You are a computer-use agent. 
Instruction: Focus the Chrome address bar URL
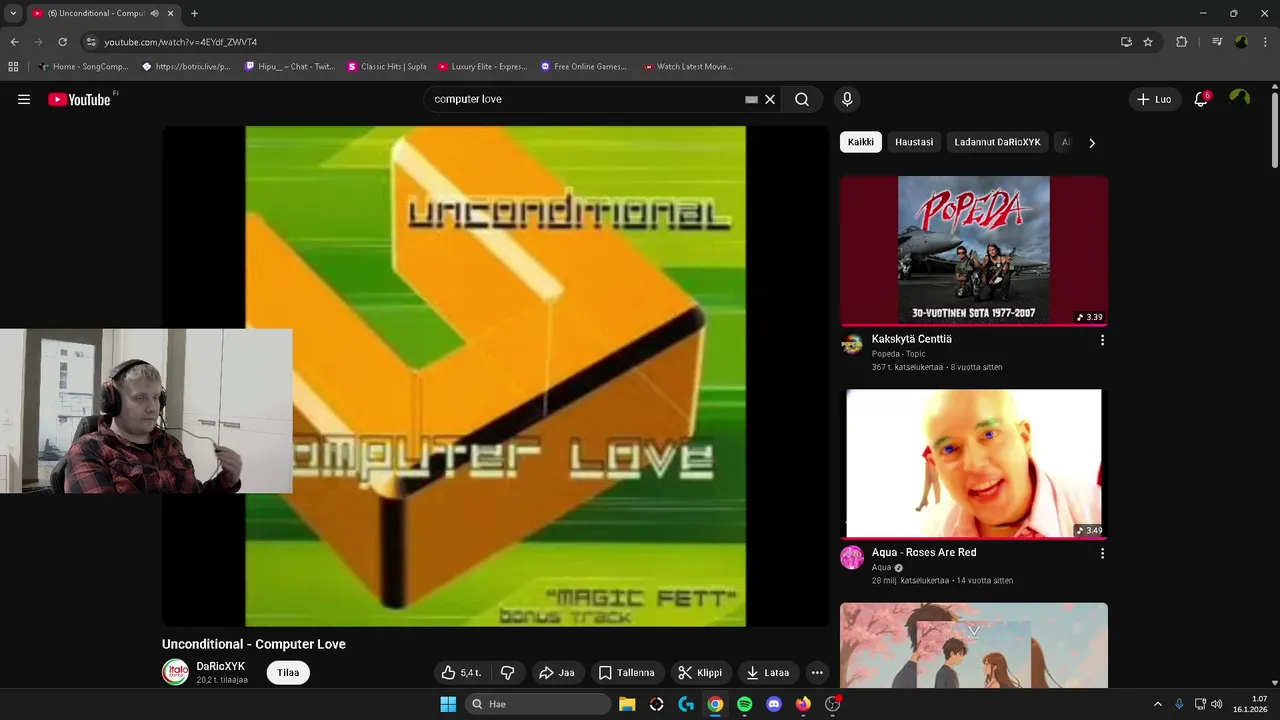click(x=180, y=42)
